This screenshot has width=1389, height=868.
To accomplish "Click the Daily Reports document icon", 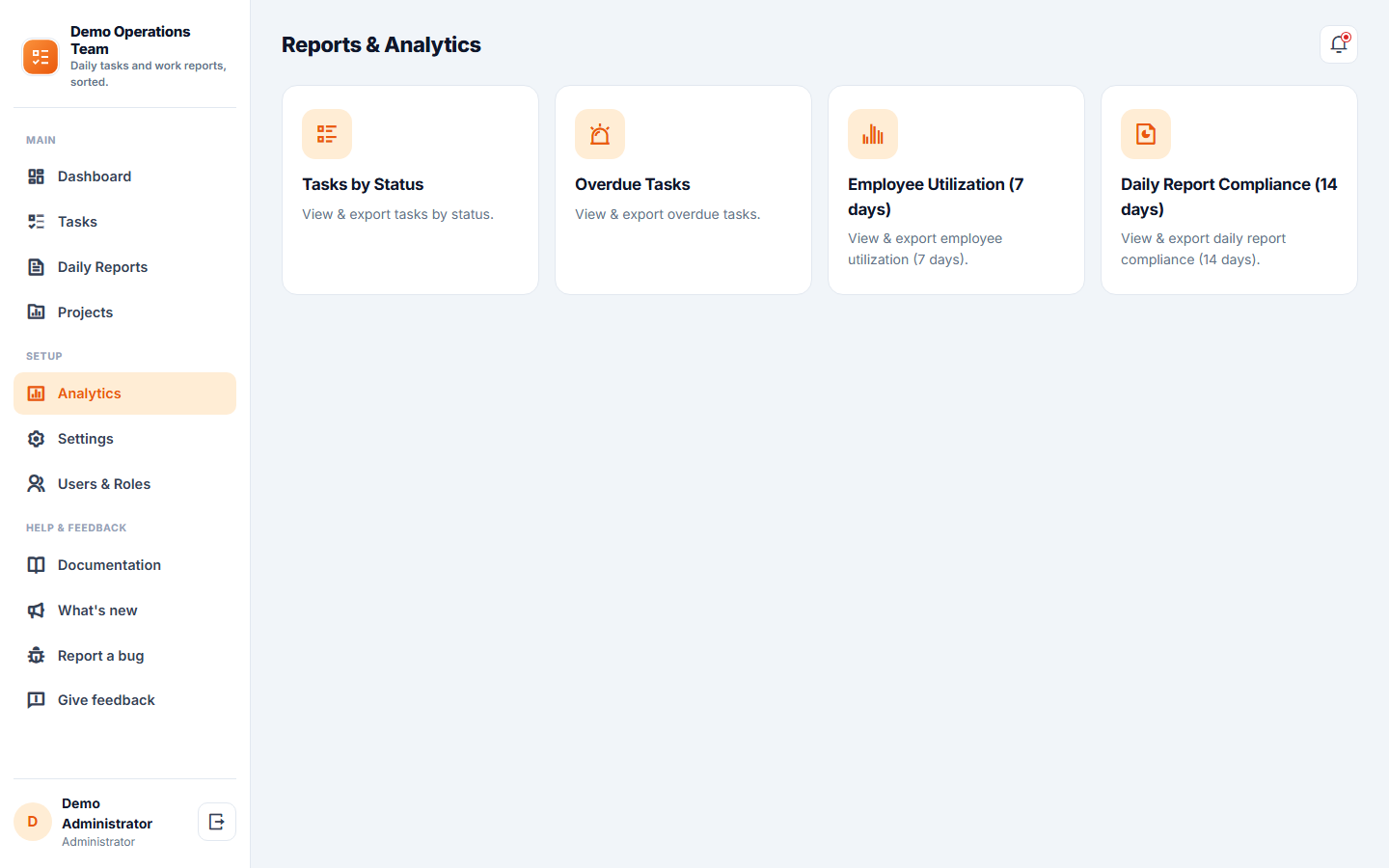I will coord(37,267).
